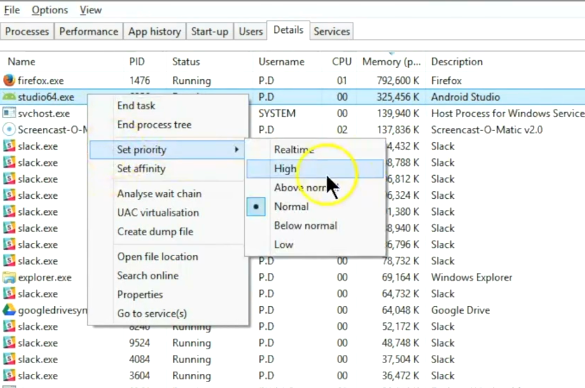Screen dimensions: 585x388
Task: Click the Windows Explorer folder icon beside explorer.exe
Action: (x=9, y=277)
